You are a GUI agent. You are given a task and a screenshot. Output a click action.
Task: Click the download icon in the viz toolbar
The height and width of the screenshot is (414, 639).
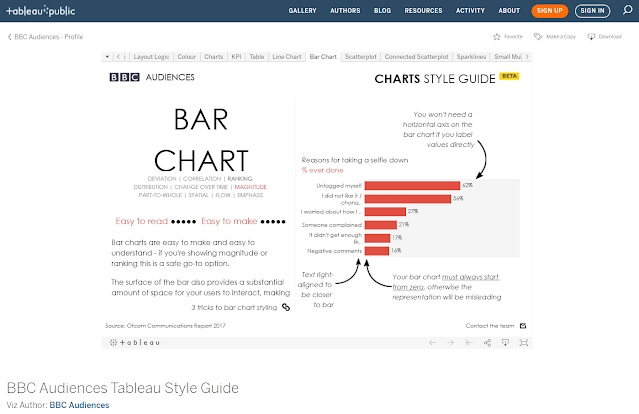click(x=505, y=343)
